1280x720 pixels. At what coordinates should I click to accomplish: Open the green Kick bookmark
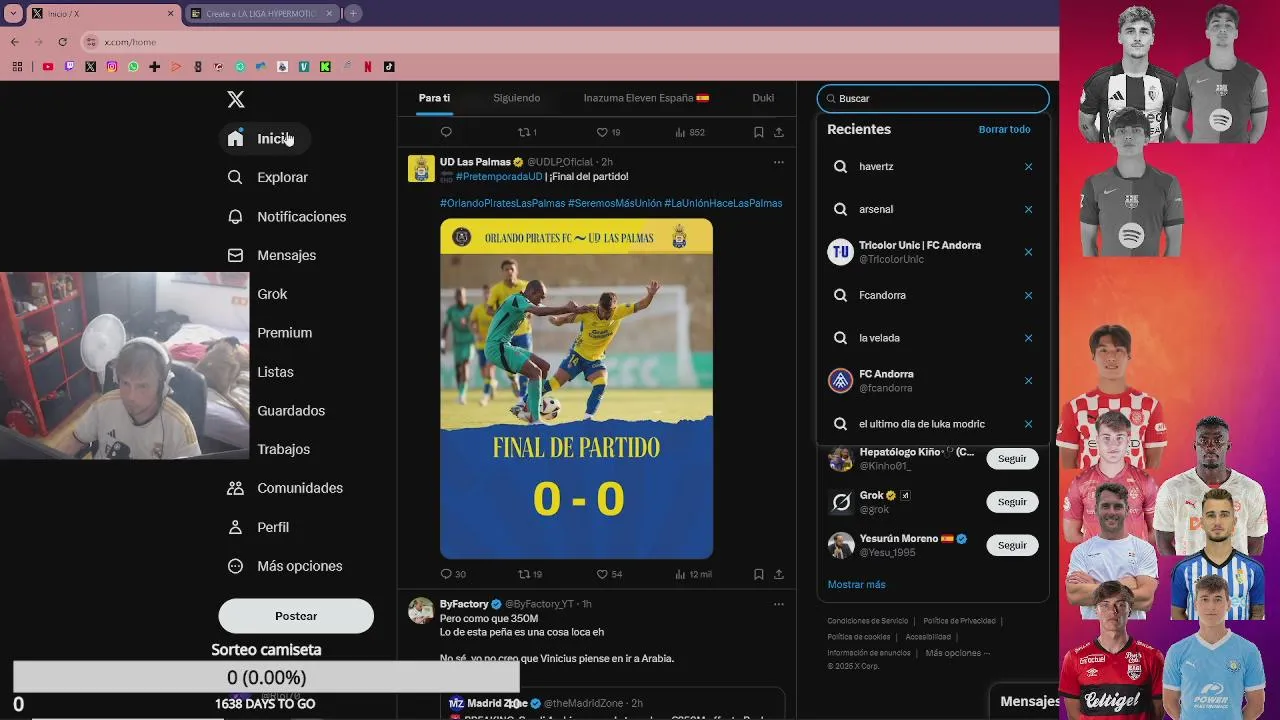[325, 67]
